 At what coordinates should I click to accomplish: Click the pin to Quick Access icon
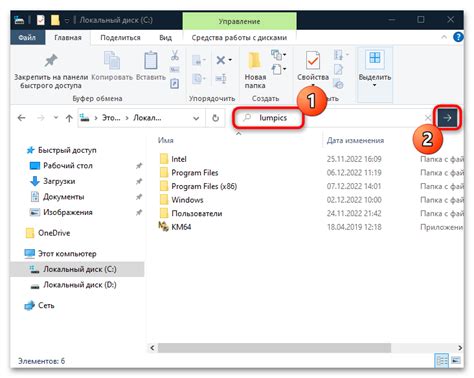51,60
